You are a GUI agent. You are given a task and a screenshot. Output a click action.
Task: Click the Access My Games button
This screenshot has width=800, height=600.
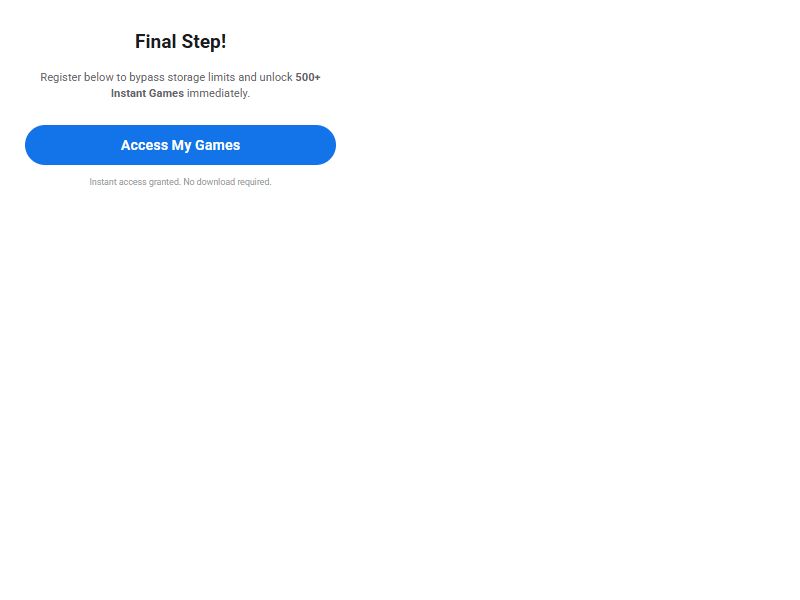180,145
